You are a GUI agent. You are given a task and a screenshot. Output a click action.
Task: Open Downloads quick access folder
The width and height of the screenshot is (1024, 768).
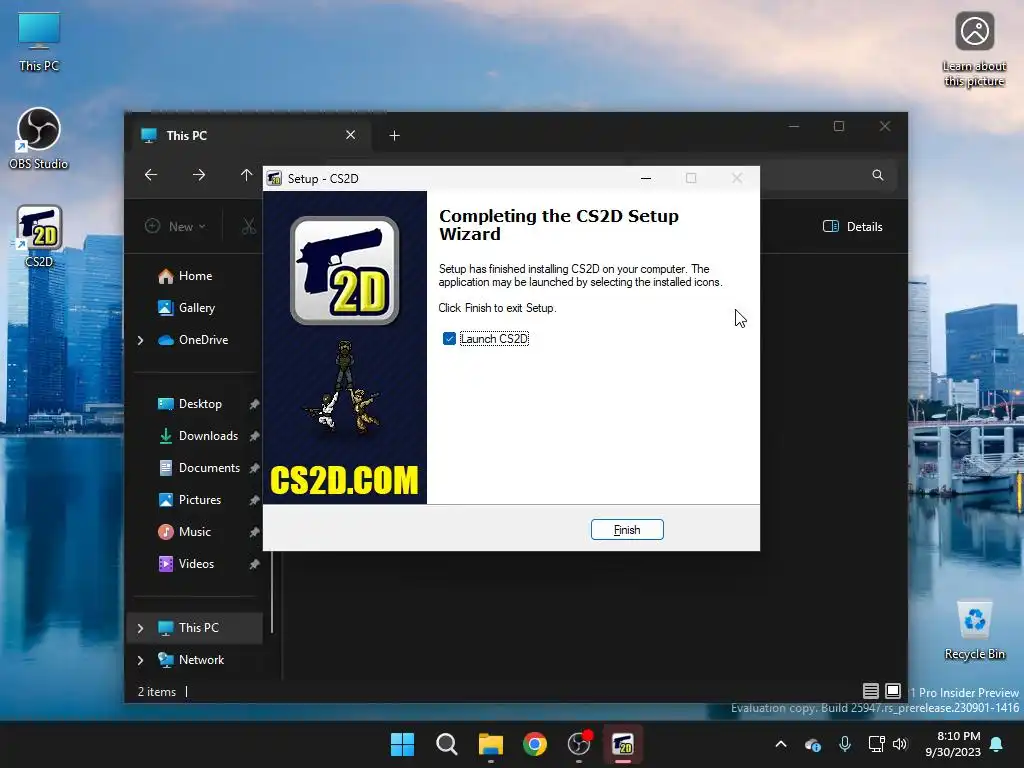208,436
